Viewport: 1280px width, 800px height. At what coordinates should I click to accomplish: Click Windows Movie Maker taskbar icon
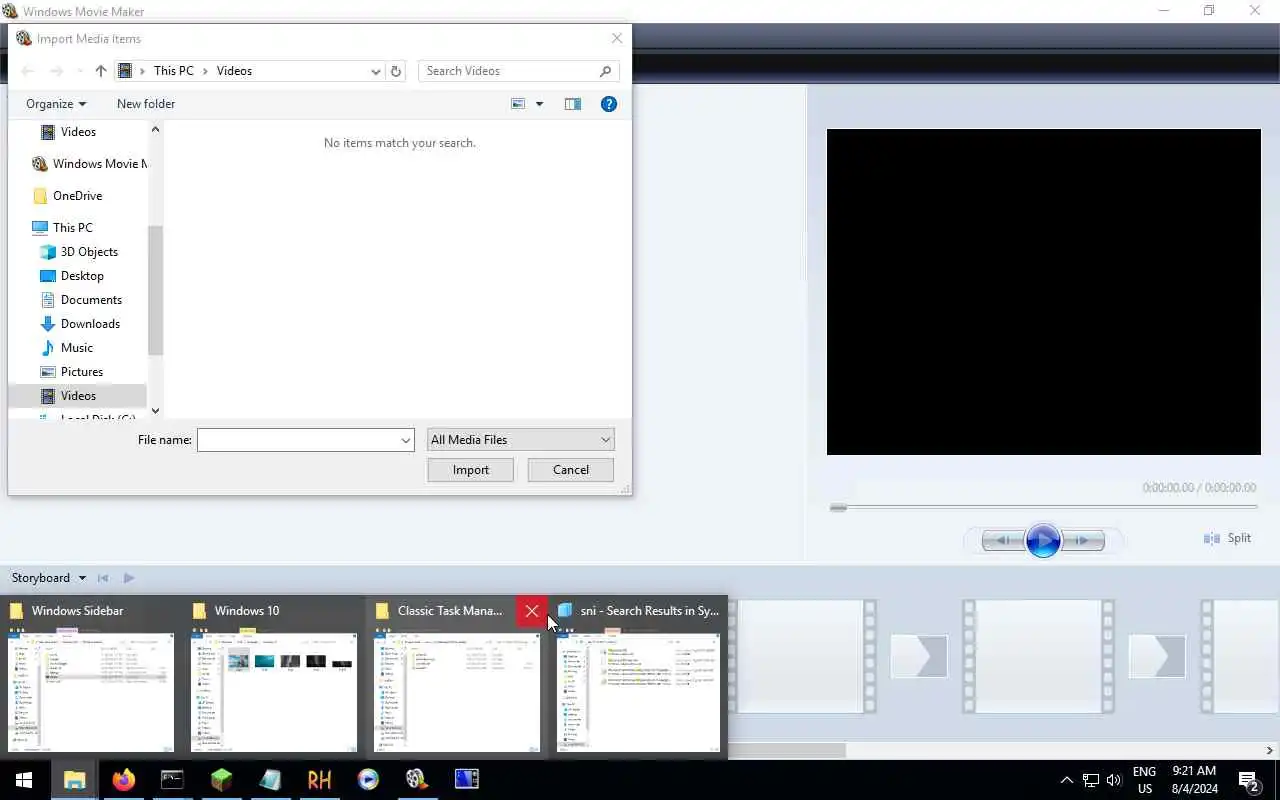[417, 780]
